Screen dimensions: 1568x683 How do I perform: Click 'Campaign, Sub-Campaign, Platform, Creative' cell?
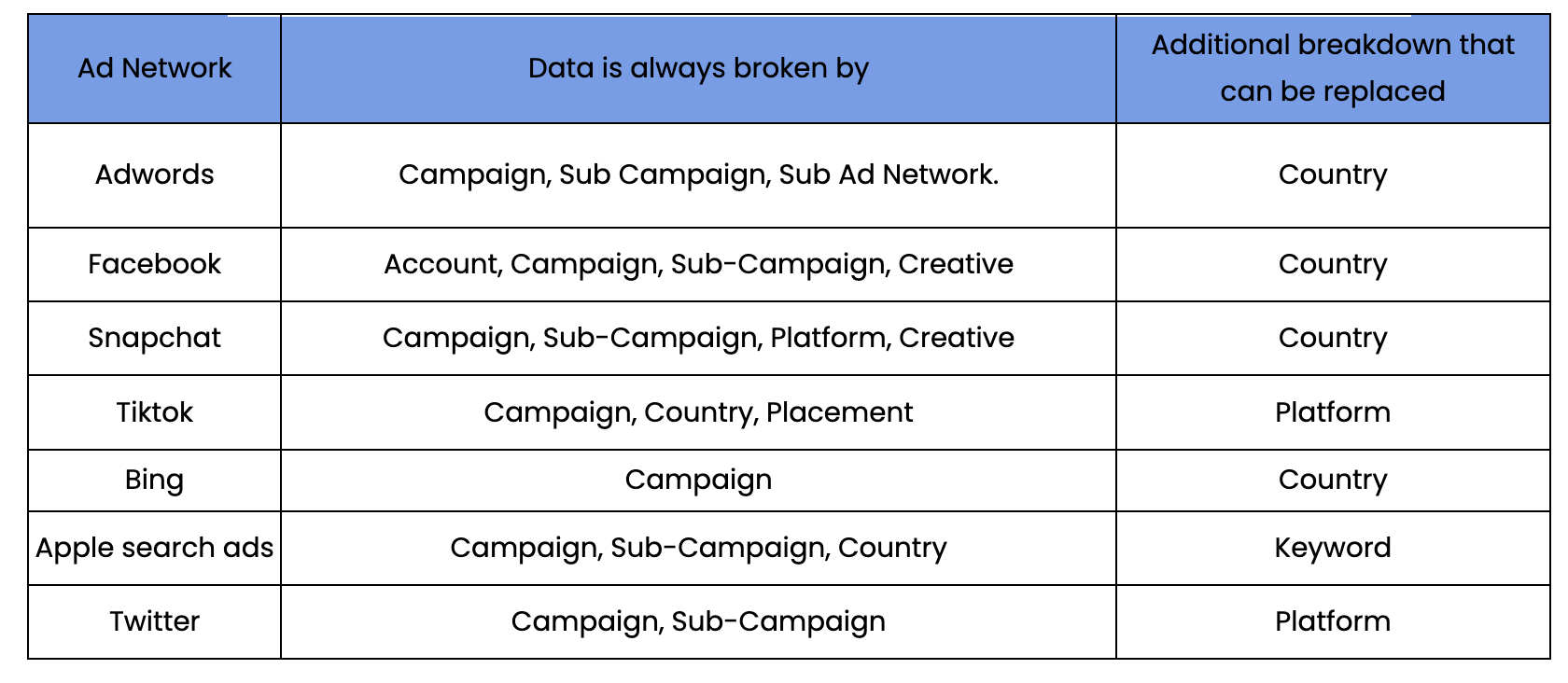point(698,338)
